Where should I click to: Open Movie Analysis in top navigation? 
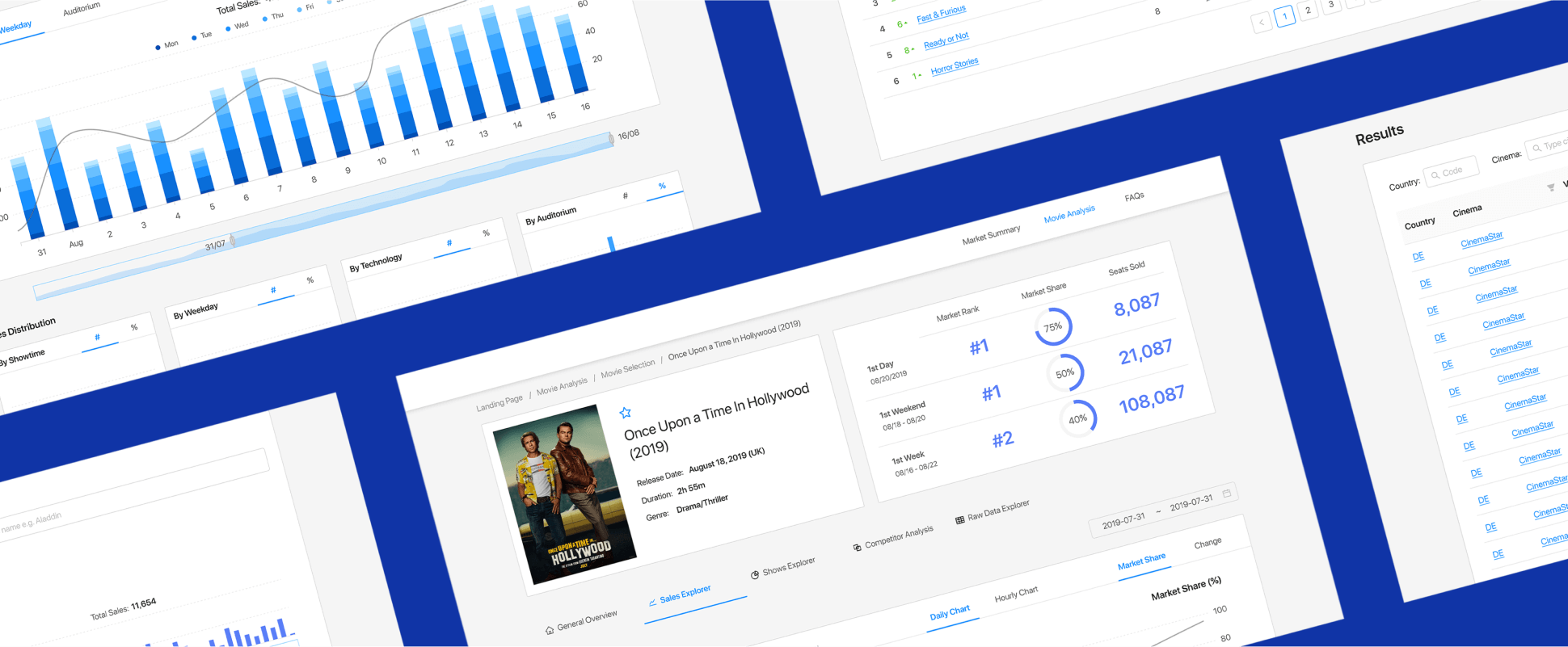tap(1069, 214)
